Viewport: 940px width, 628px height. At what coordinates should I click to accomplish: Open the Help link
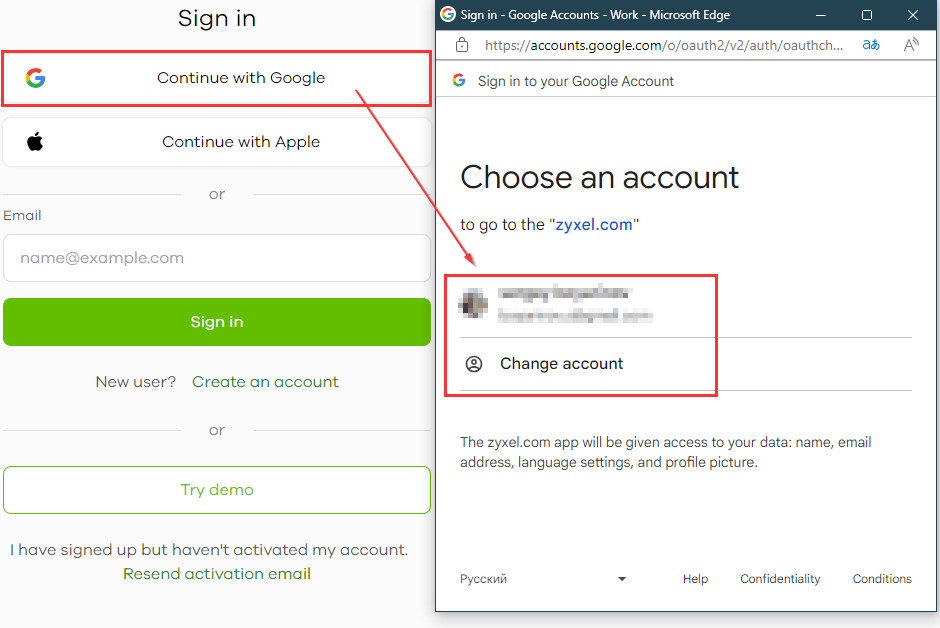pyautogui.click(x=695, y=579)
